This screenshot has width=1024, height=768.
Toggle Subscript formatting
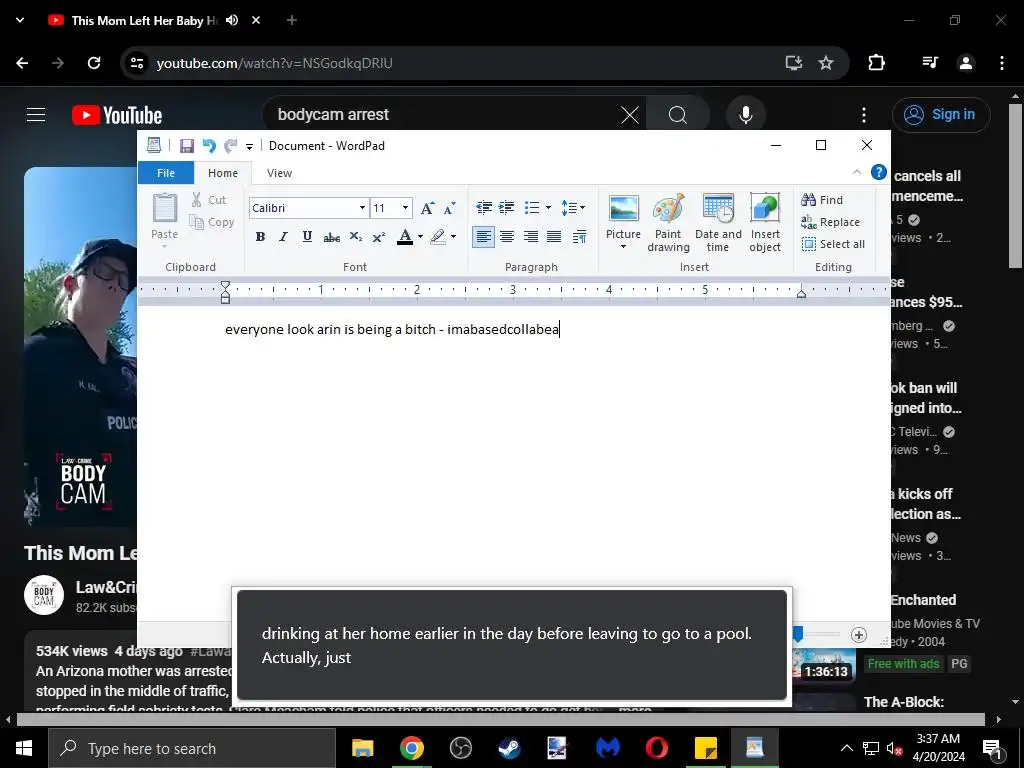[x=355, y=237]
